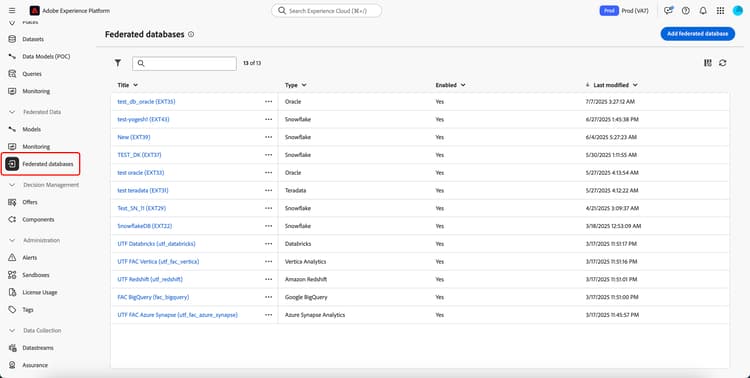
Task: Click the Adobe Experience Platform logo
Action: 34,11
